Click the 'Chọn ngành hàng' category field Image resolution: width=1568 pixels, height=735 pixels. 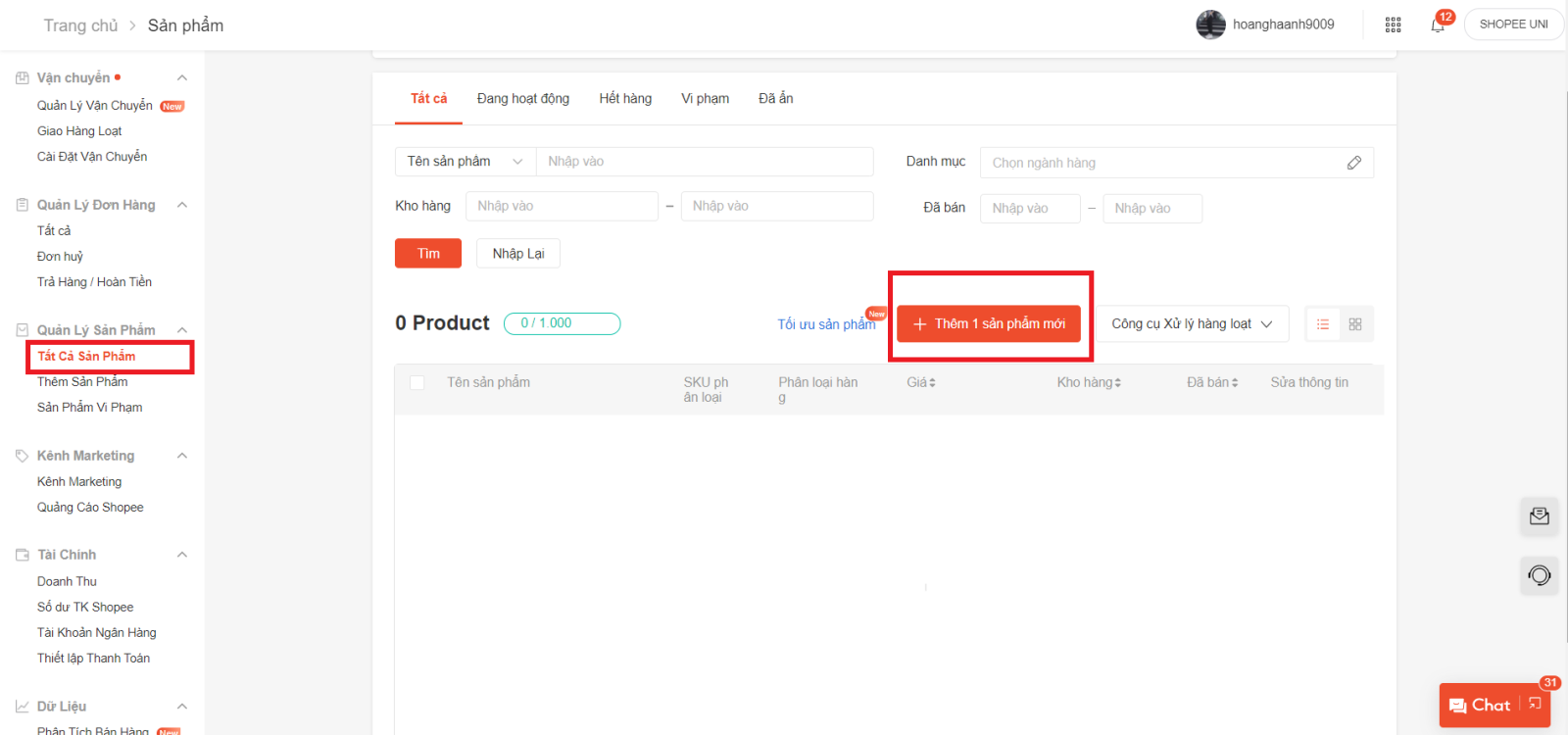[1161, 163]
